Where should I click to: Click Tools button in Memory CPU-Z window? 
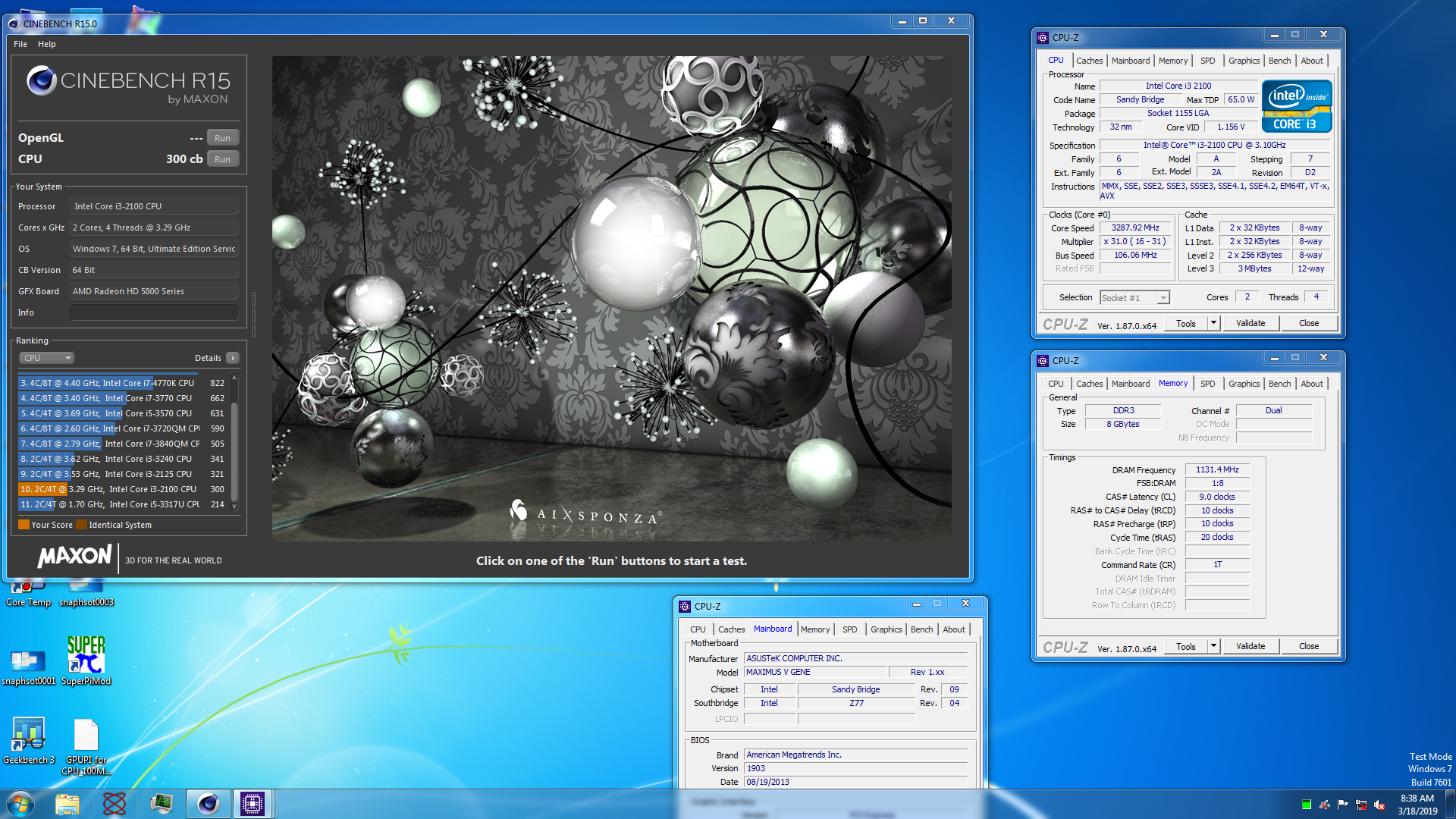pos(1185,647)
